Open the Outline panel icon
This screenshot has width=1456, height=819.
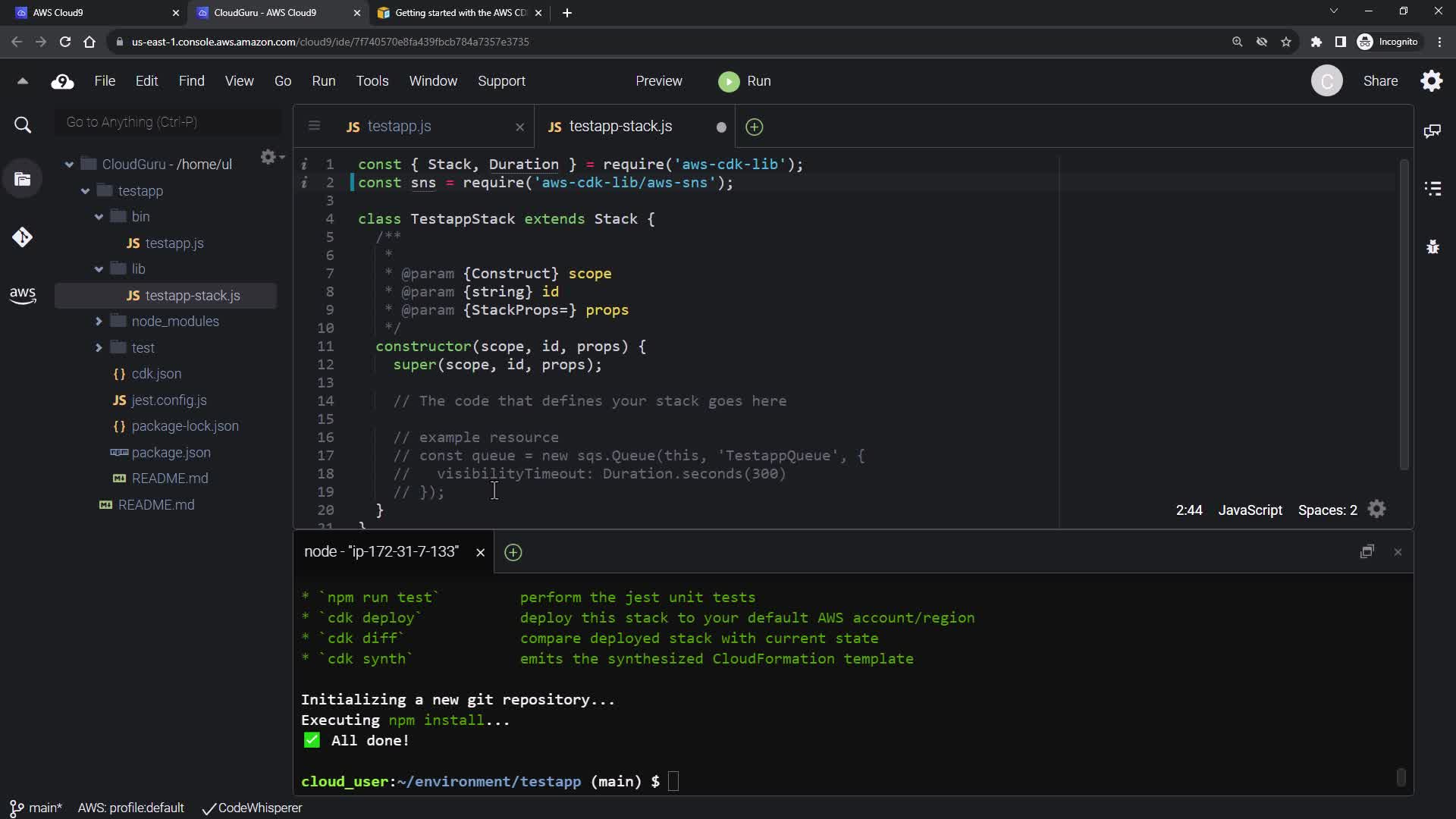click(1432, 189)
